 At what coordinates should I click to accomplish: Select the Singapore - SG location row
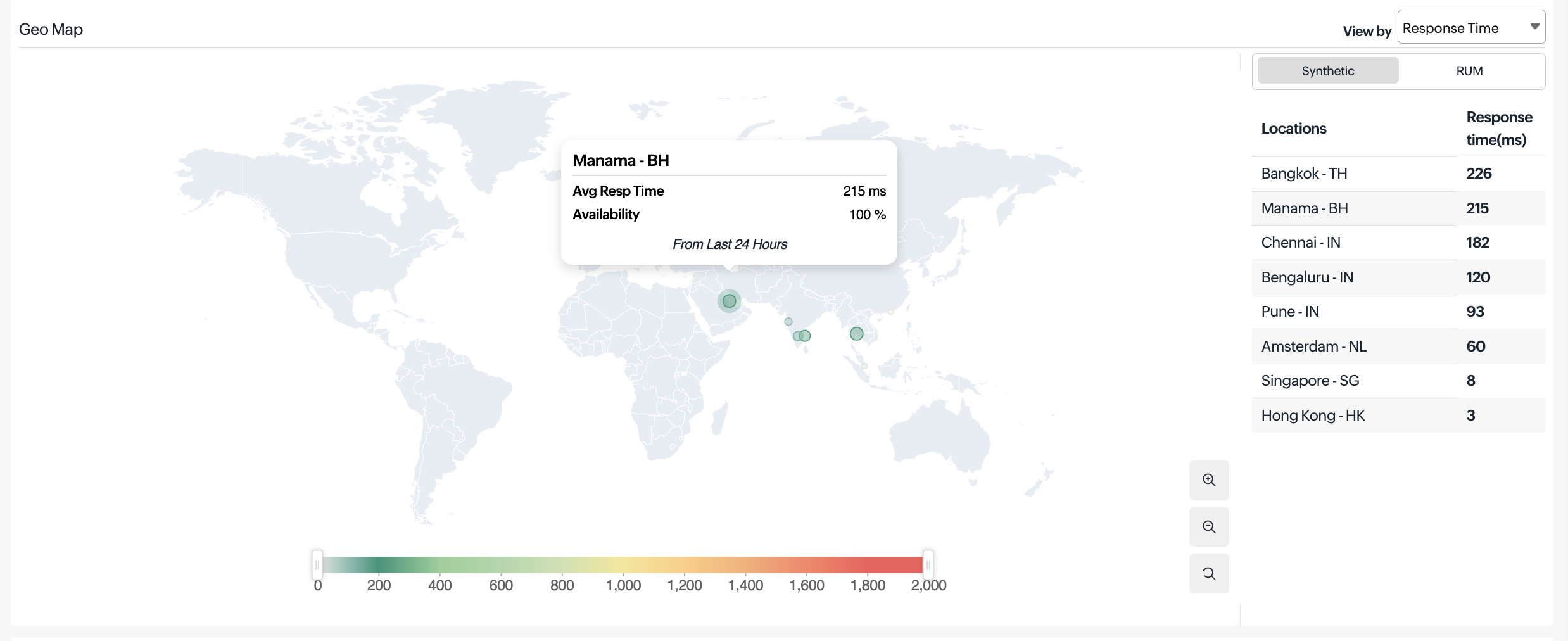pos(1398,381)
